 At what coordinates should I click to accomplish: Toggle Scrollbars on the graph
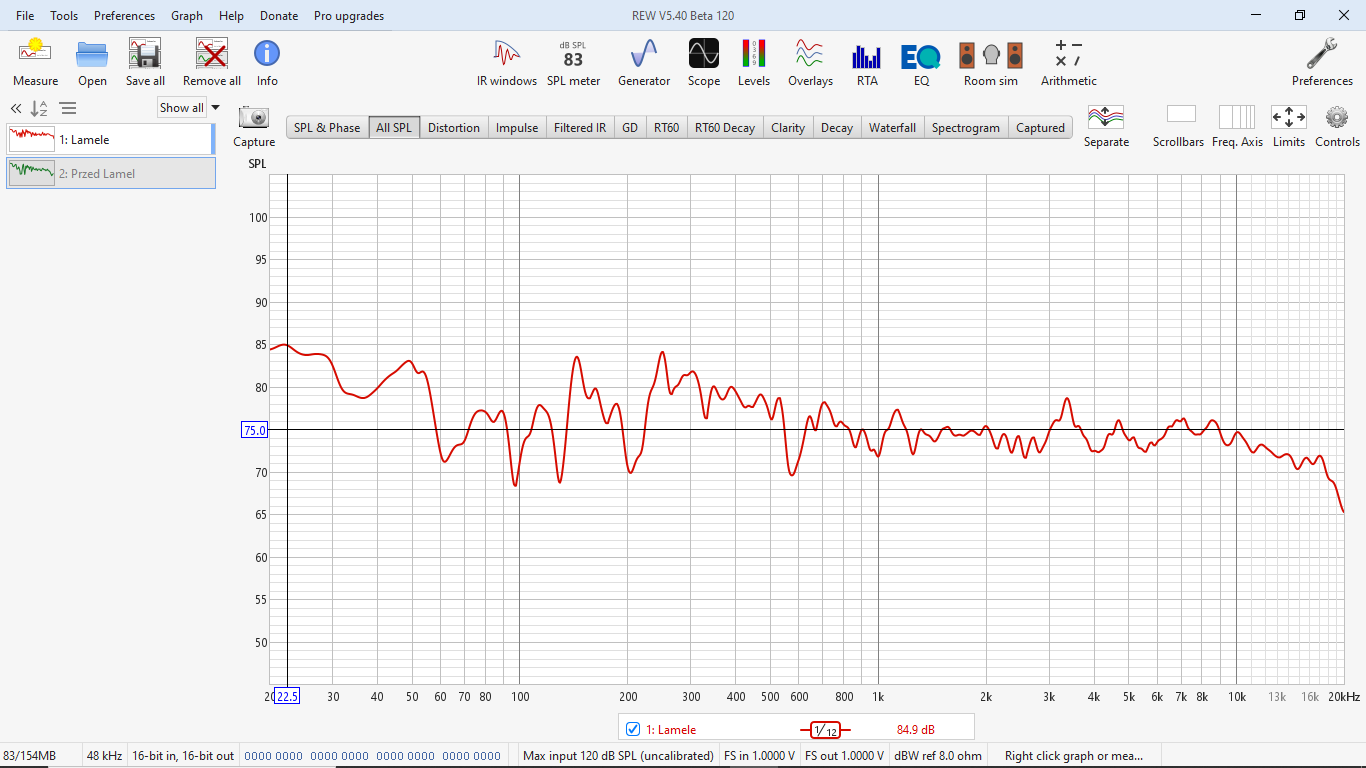click(x=1178, y=126)
